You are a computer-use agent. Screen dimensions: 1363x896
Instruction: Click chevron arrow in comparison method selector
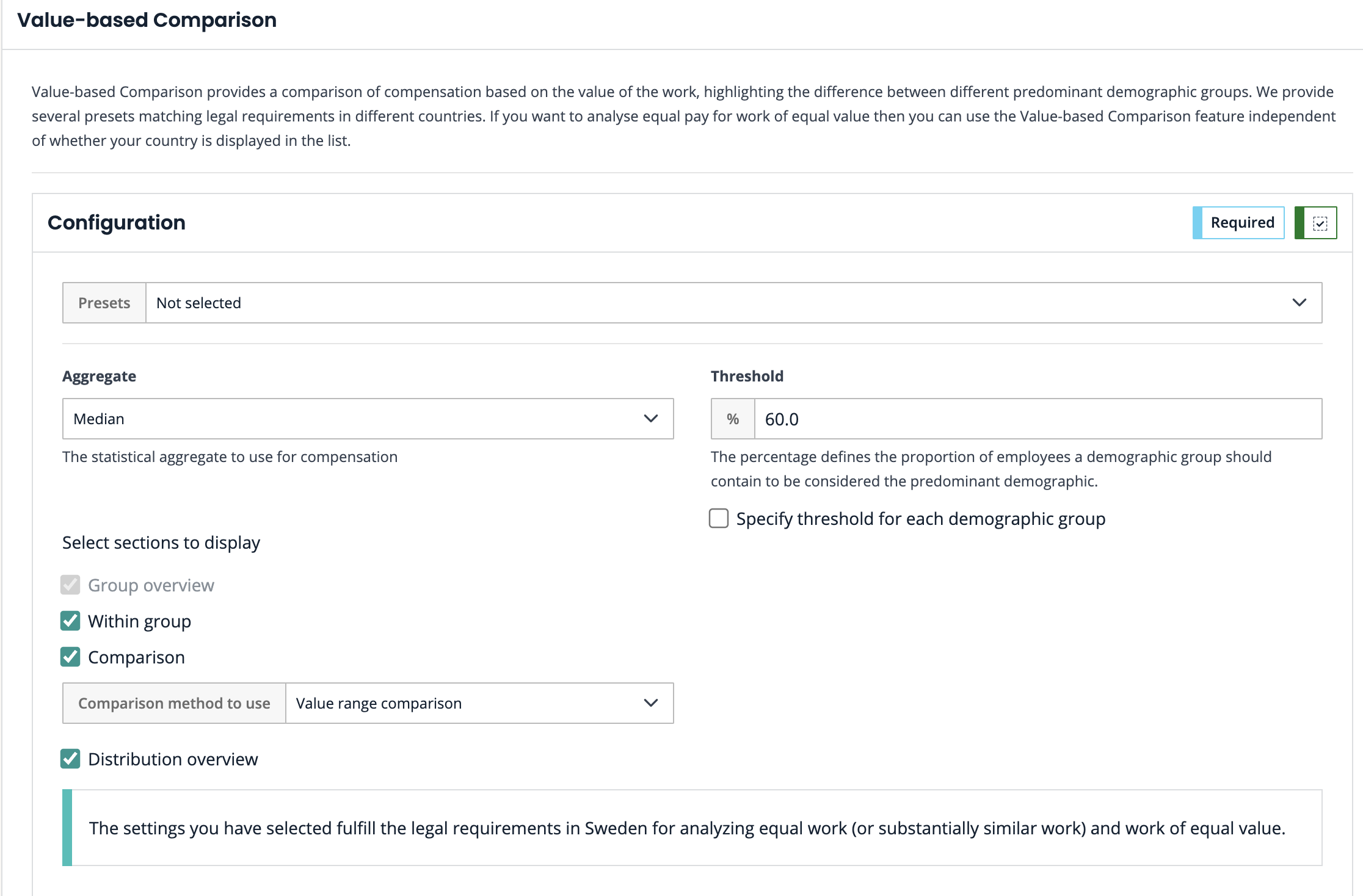click(650, 703)
